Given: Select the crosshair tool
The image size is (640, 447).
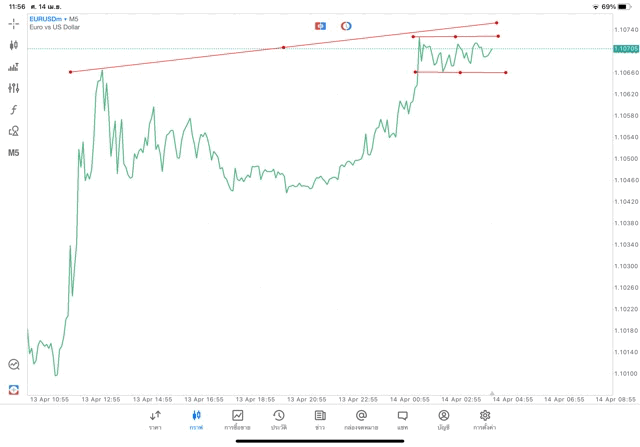Looking at the screenshot, I should 14,23.
